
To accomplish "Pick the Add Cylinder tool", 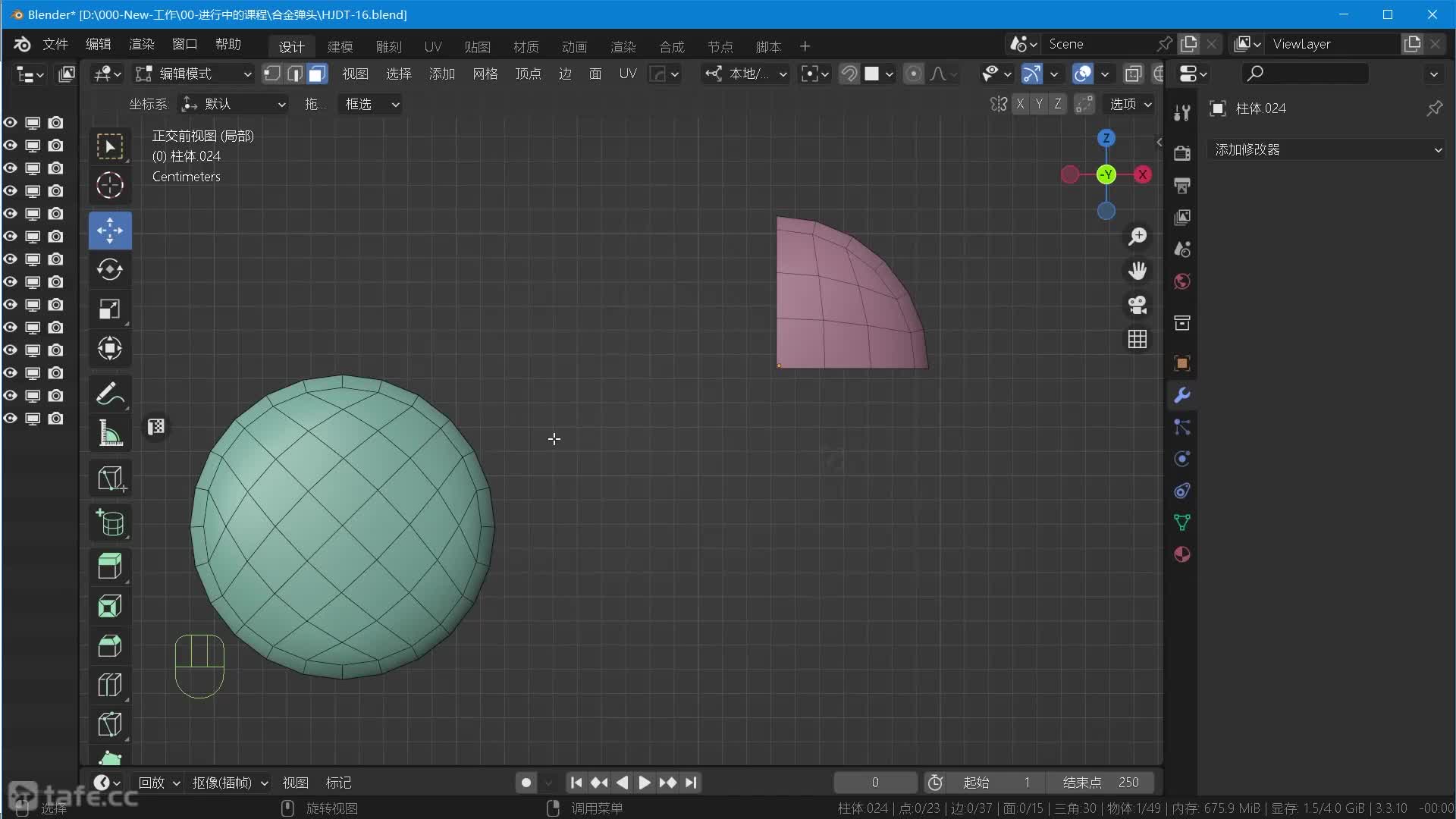I will pos(110,522).
